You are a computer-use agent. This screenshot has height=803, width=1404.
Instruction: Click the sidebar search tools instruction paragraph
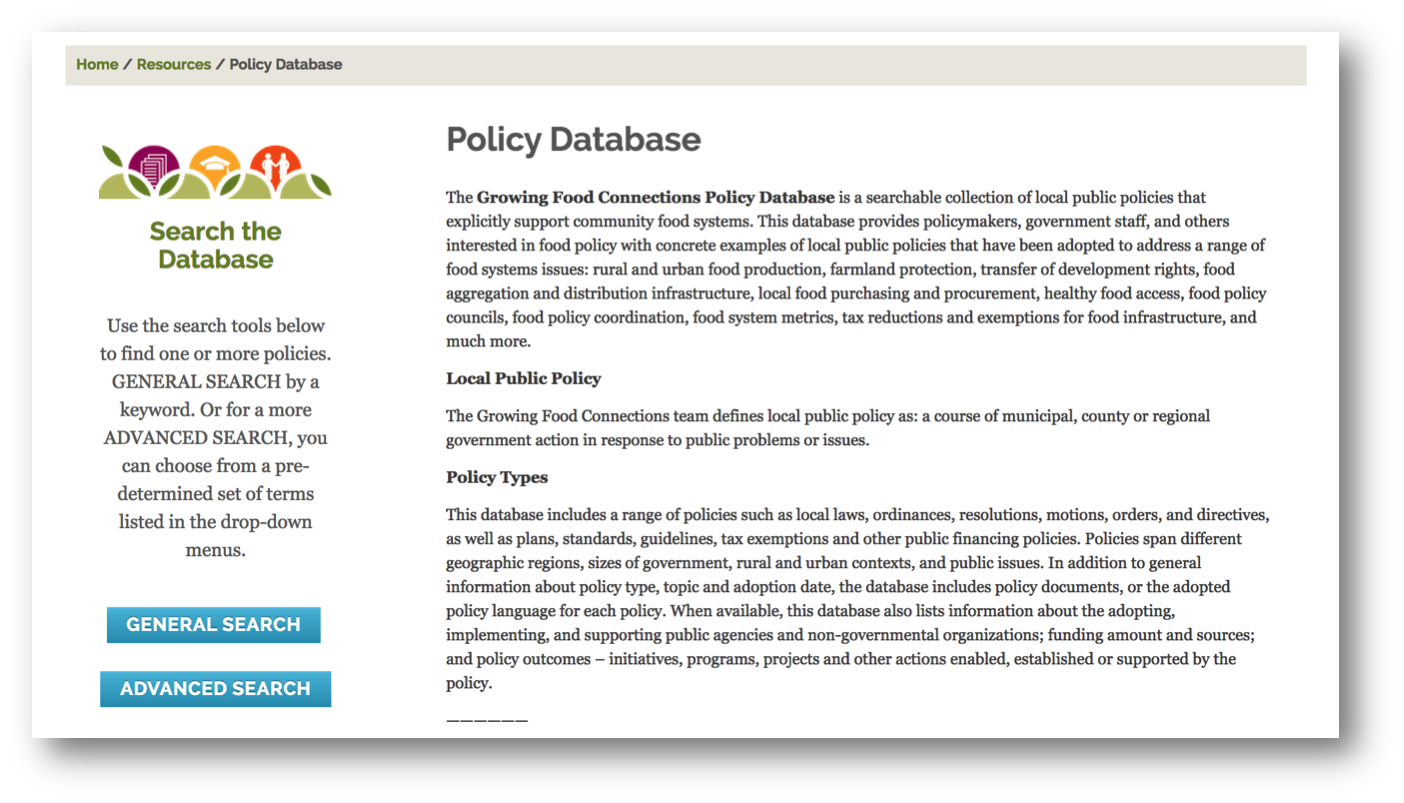coord(215,437)
